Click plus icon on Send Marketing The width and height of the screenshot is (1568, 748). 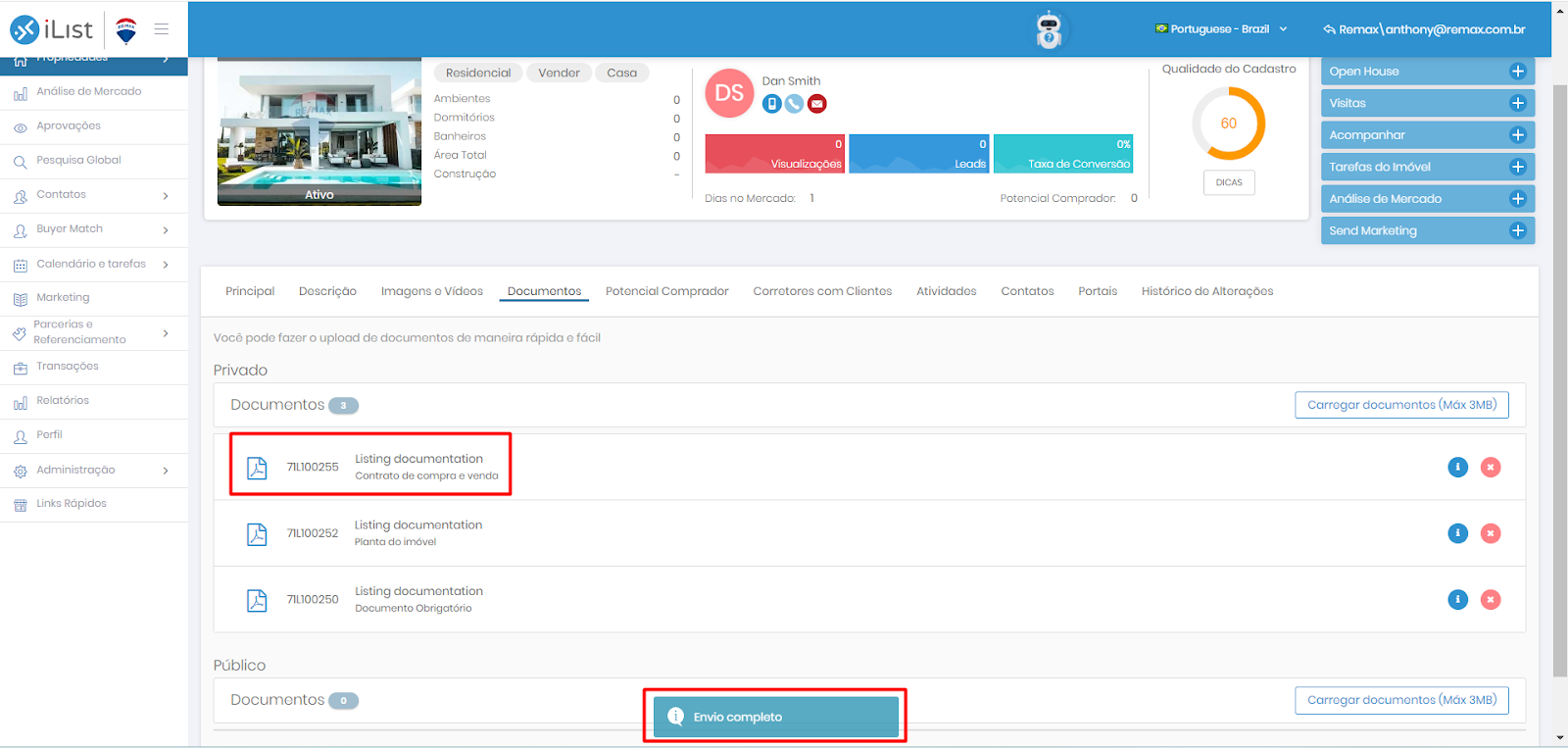coord(1518,231)
